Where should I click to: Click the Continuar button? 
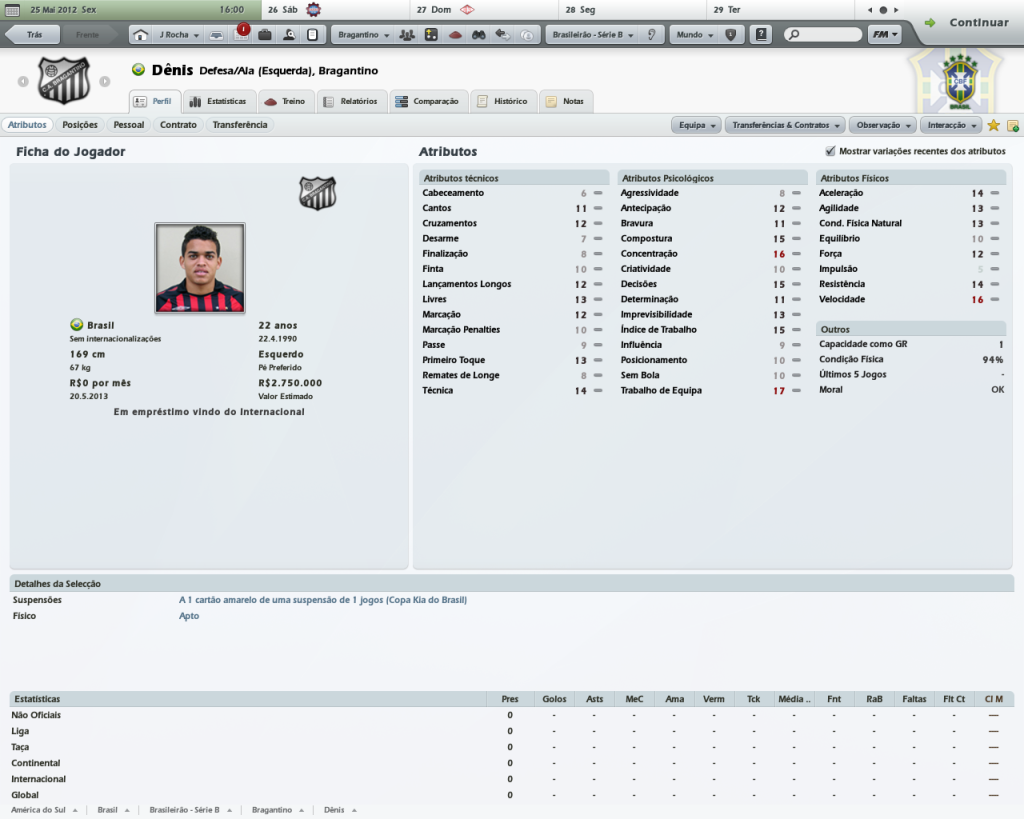tap(969, 22)
